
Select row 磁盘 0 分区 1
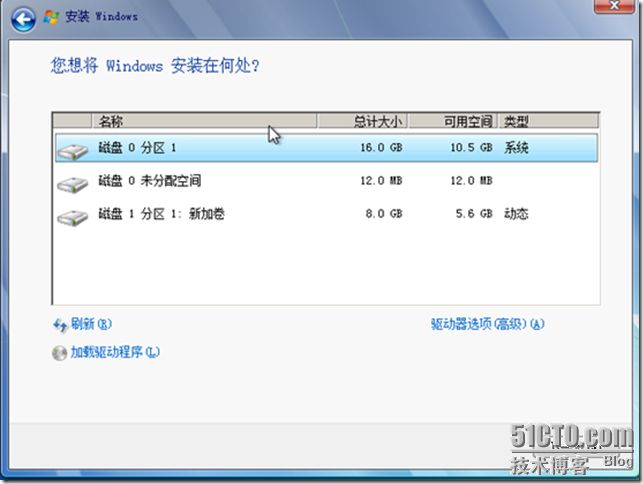tap(326, 148)
